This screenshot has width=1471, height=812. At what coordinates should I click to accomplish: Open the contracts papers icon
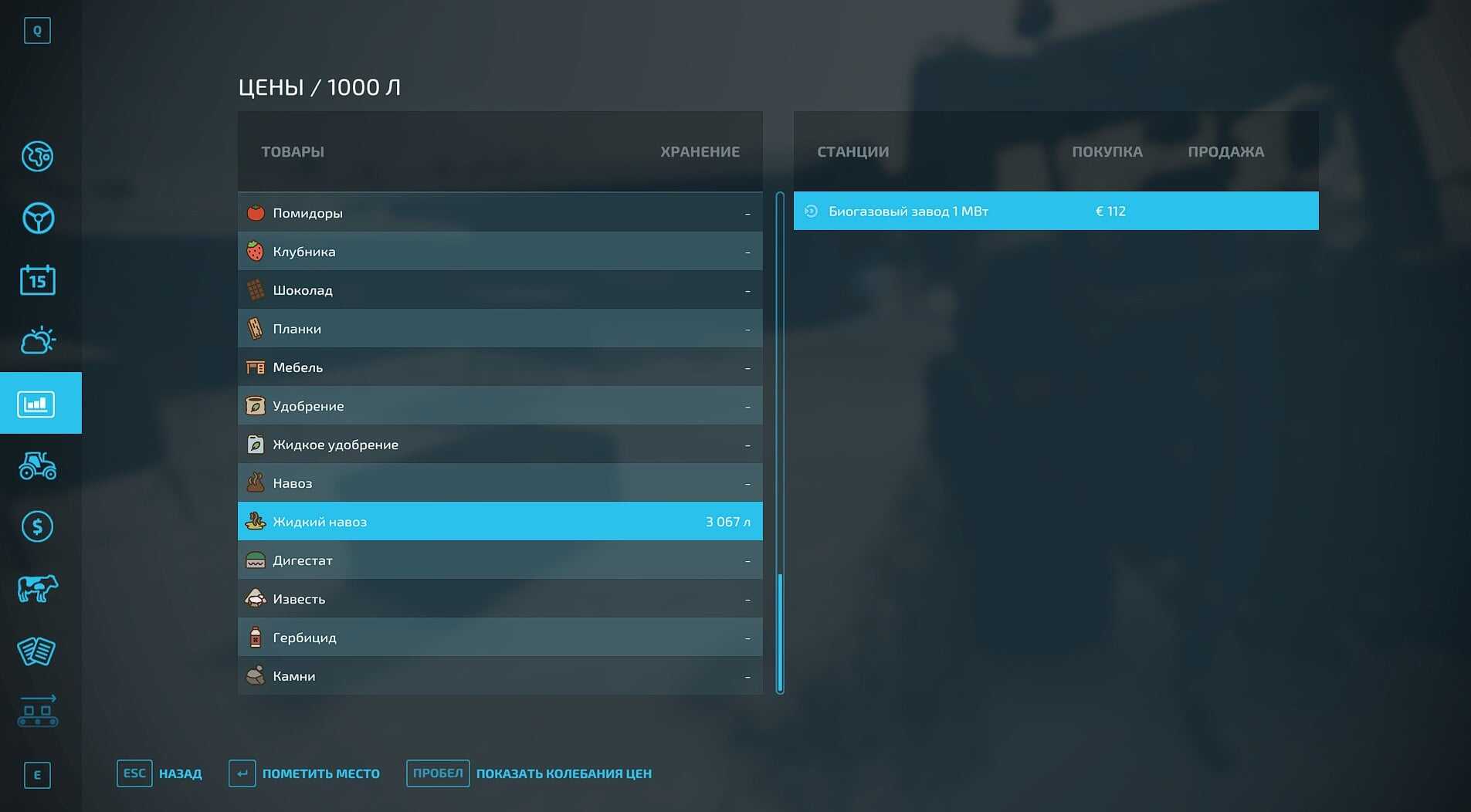click(x=37, y=651)
